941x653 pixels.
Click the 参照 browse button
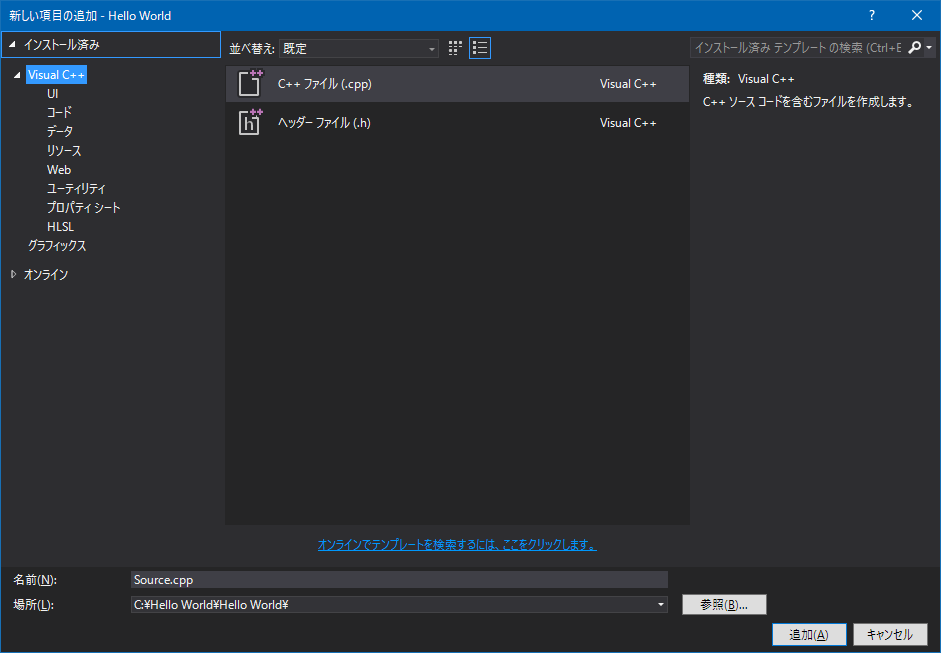coord(723,604)
